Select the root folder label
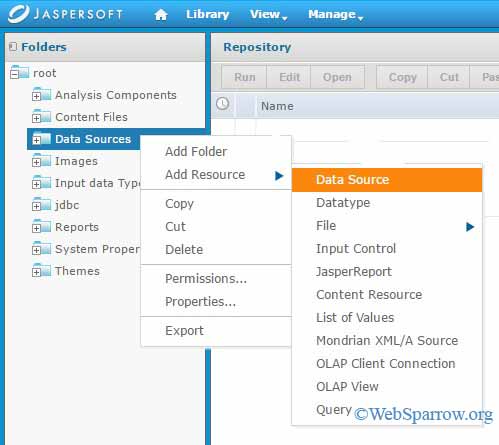The height and width of the screenshot is (445, 499). pos(45,73)
